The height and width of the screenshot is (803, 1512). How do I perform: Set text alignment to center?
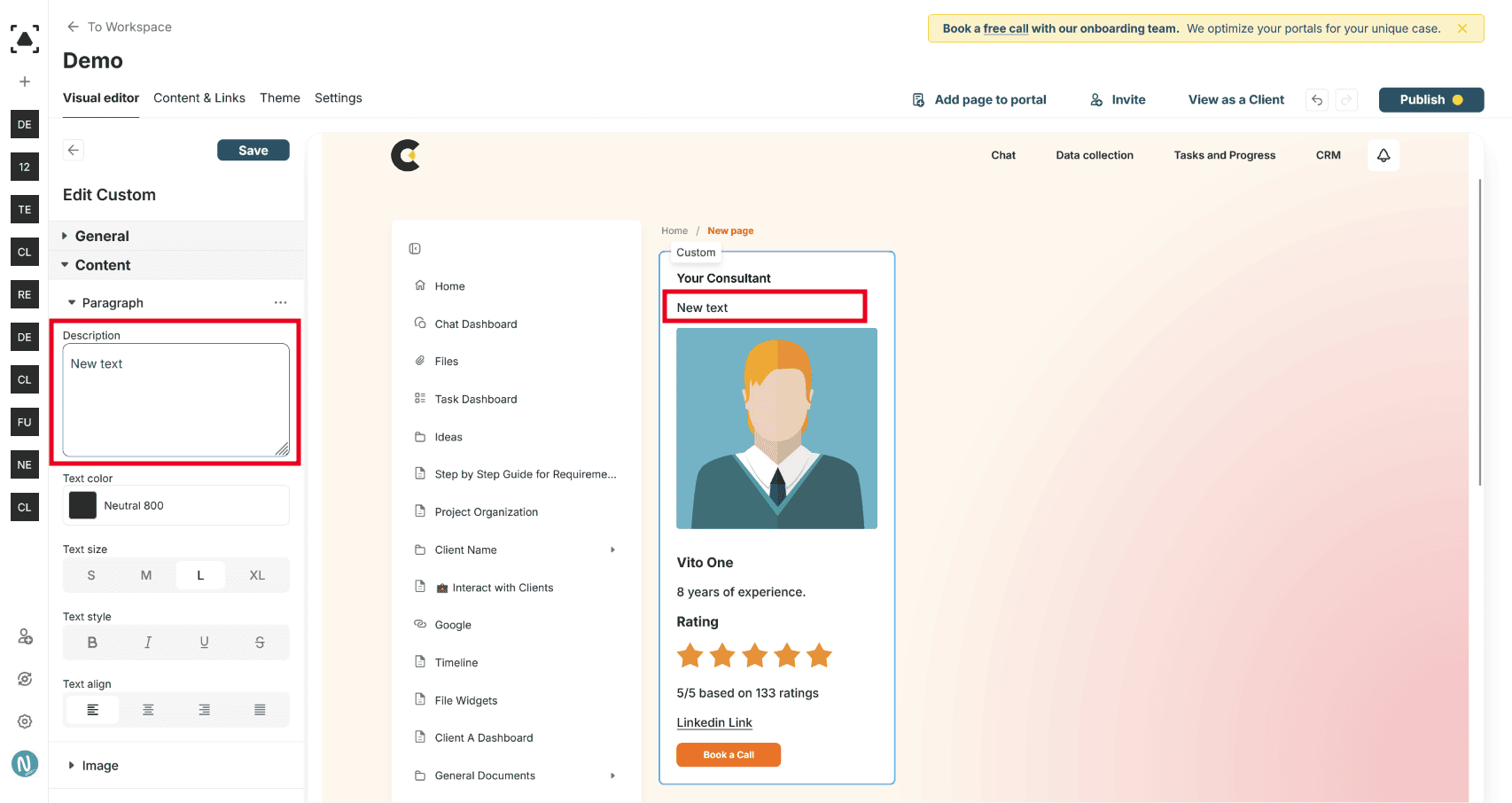tap(148, 710)
